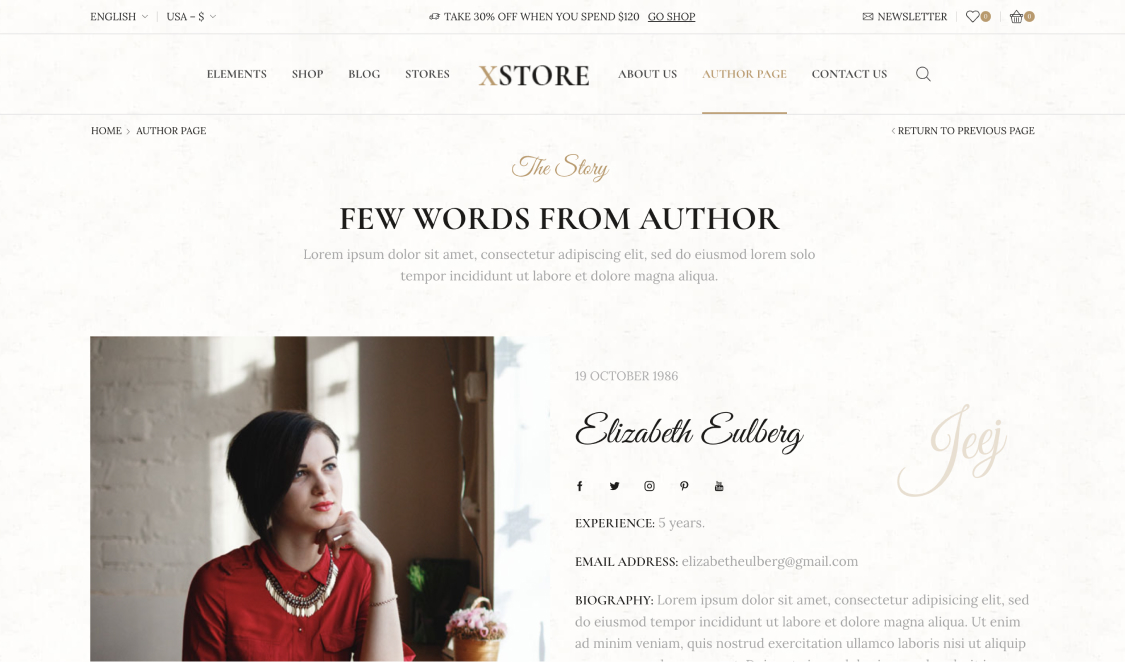Screen dimensions: 1125x662
Task: Visit the author's Facebook profile icon
Action: click(580, 486)
